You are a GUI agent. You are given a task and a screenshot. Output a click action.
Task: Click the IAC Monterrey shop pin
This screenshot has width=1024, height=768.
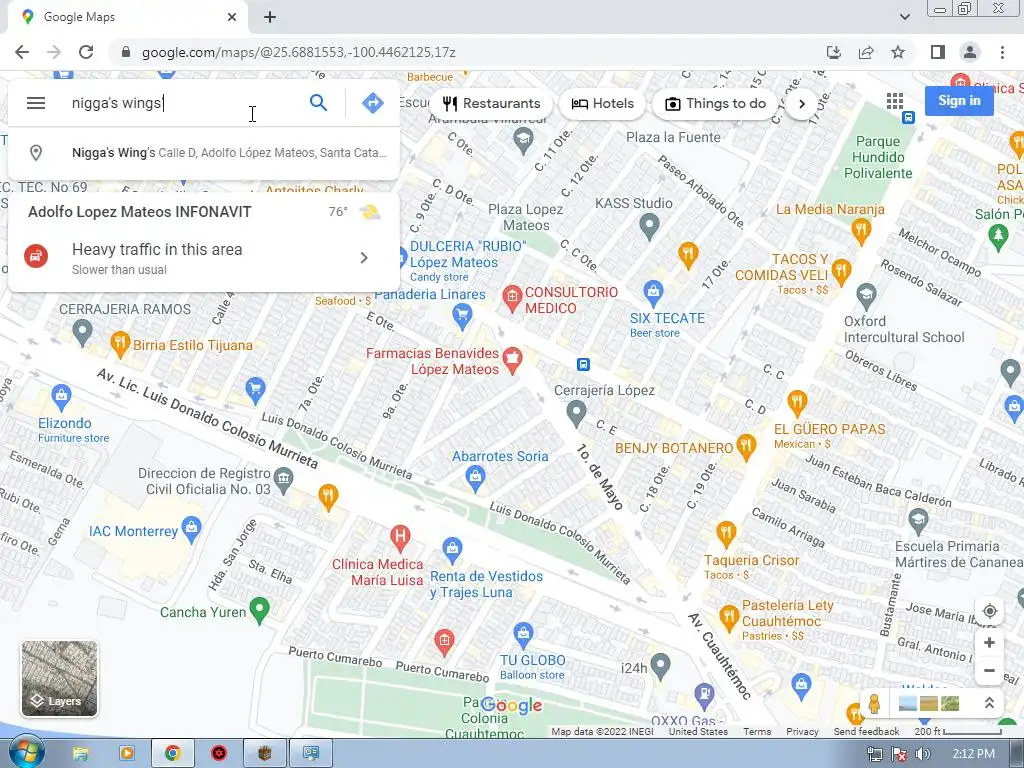(x=191, y=530)
